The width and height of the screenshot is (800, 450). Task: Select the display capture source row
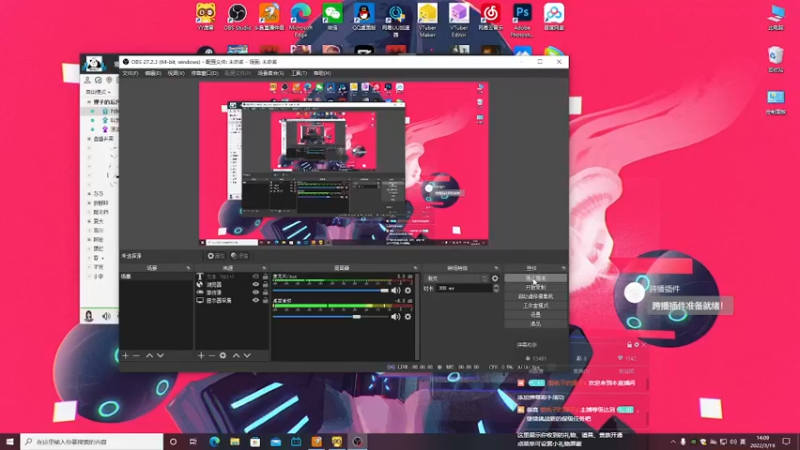[x=232, y=301]
